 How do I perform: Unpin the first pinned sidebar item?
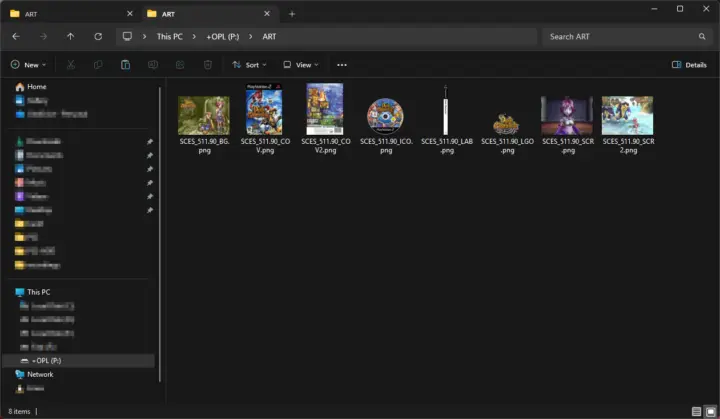(150, 142)
